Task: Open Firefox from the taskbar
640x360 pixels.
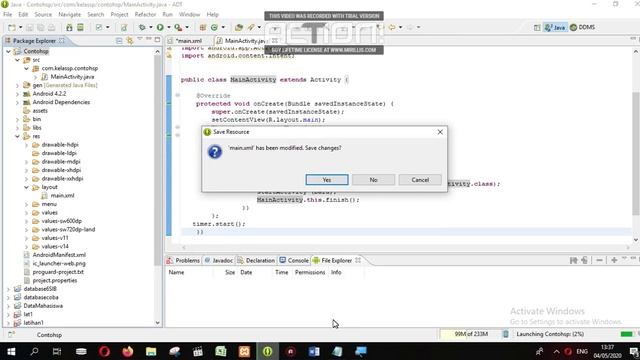Action: tap(128, 351)
